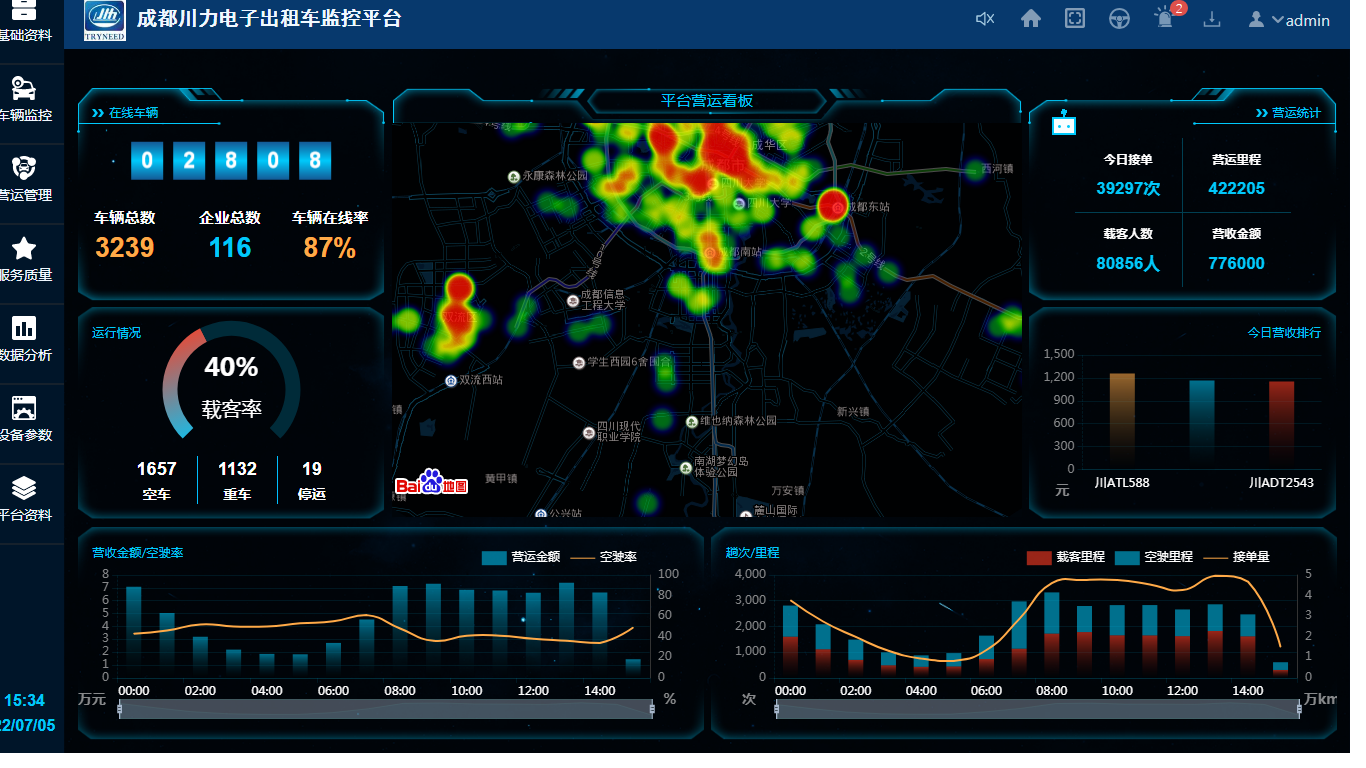Open the alarm bell notifications
1366x768 pixels.
(x=1165, y=19)
